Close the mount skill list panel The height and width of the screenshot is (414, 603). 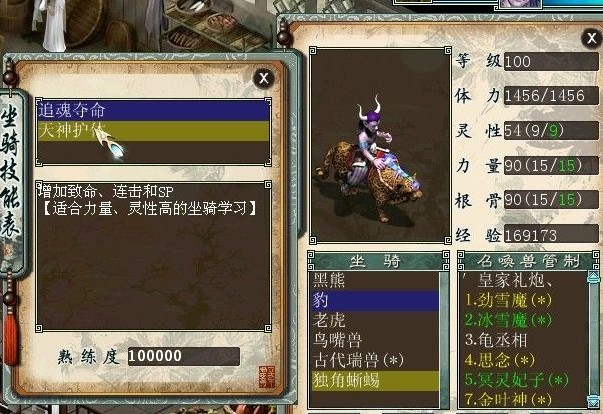click(264, 78)
